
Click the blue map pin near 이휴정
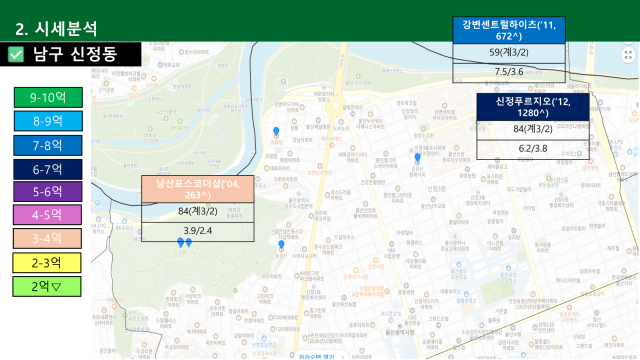click(x=276, y=131)
